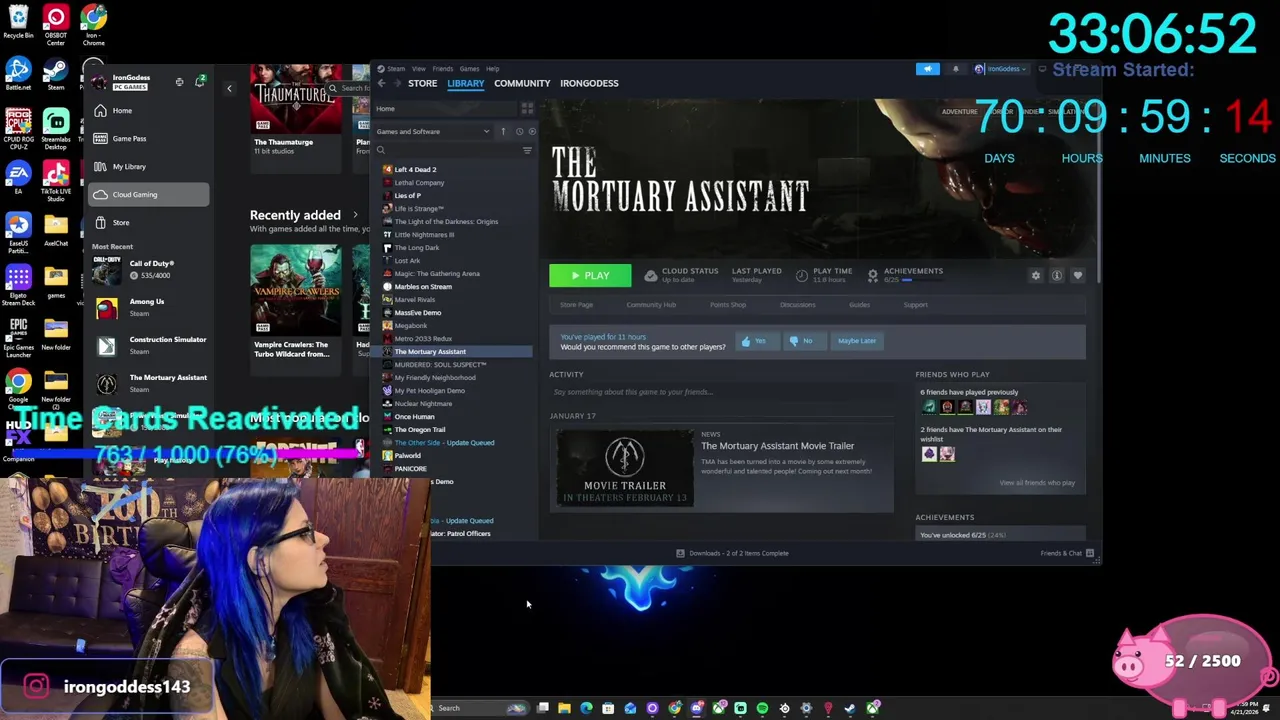Image resolution: width=1280 pixels, height=720 pixels.
Task: Switch to Steam COMMUNITY tab
Action: [x=522, y=83]
